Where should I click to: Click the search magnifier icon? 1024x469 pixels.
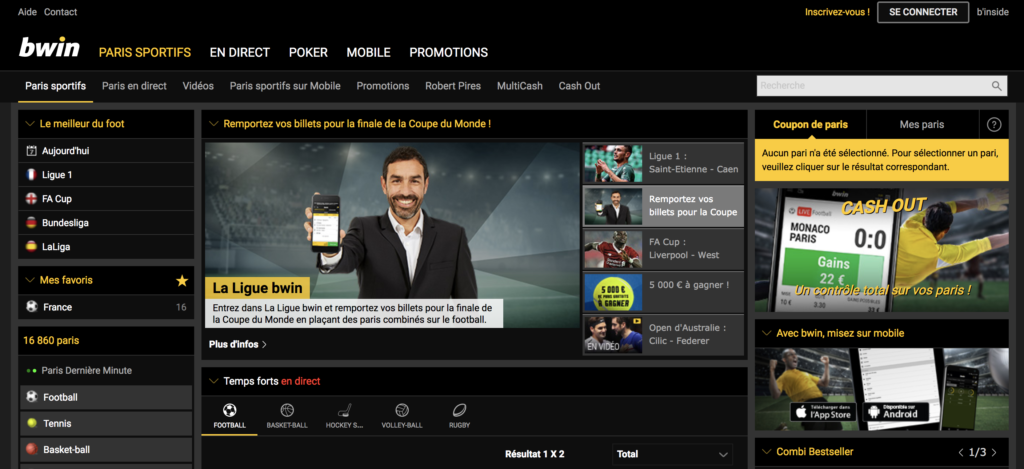[997, 86]
